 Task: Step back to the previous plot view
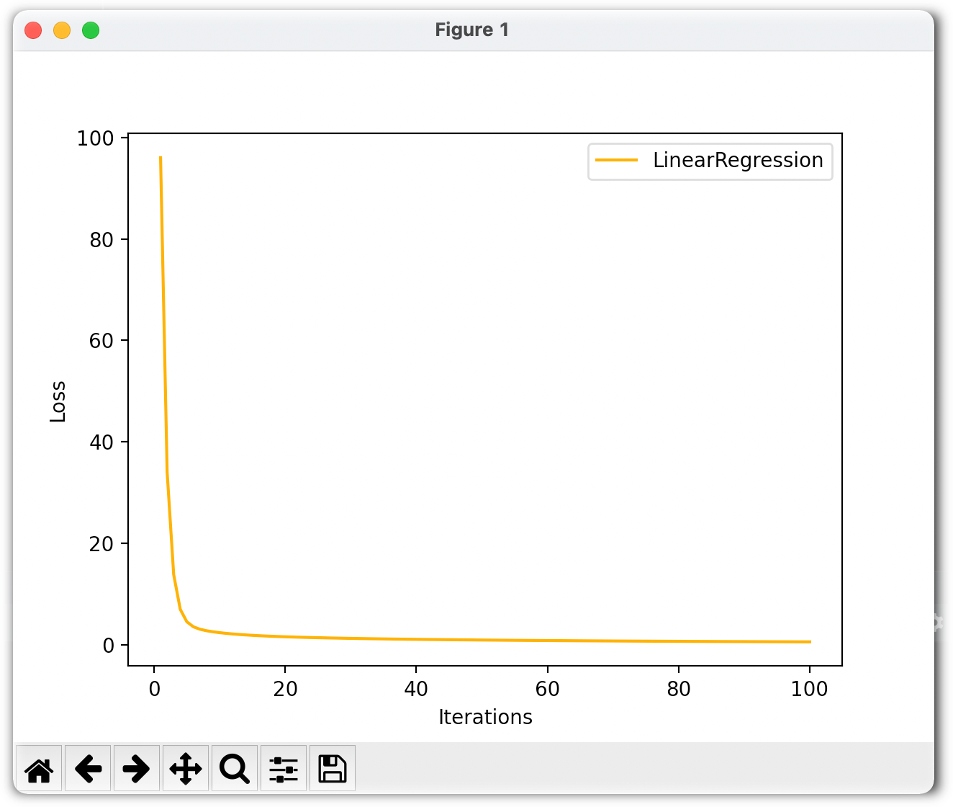[88, 768]
